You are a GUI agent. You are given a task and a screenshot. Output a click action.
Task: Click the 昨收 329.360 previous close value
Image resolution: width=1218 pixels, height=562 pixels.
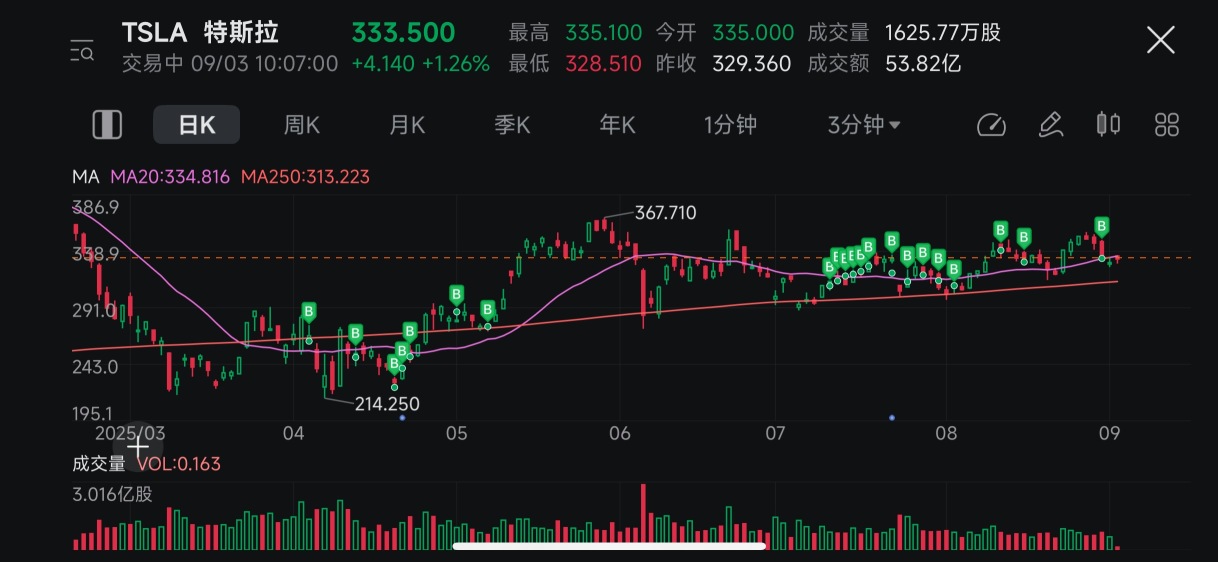(x=723, y=64)
